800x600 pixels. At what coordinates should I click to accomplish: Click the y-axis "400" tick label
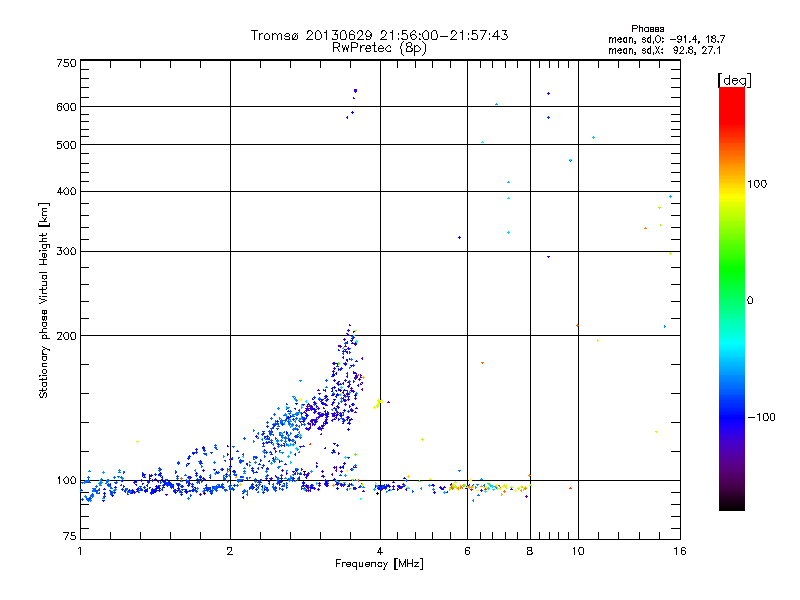[67, 191]
